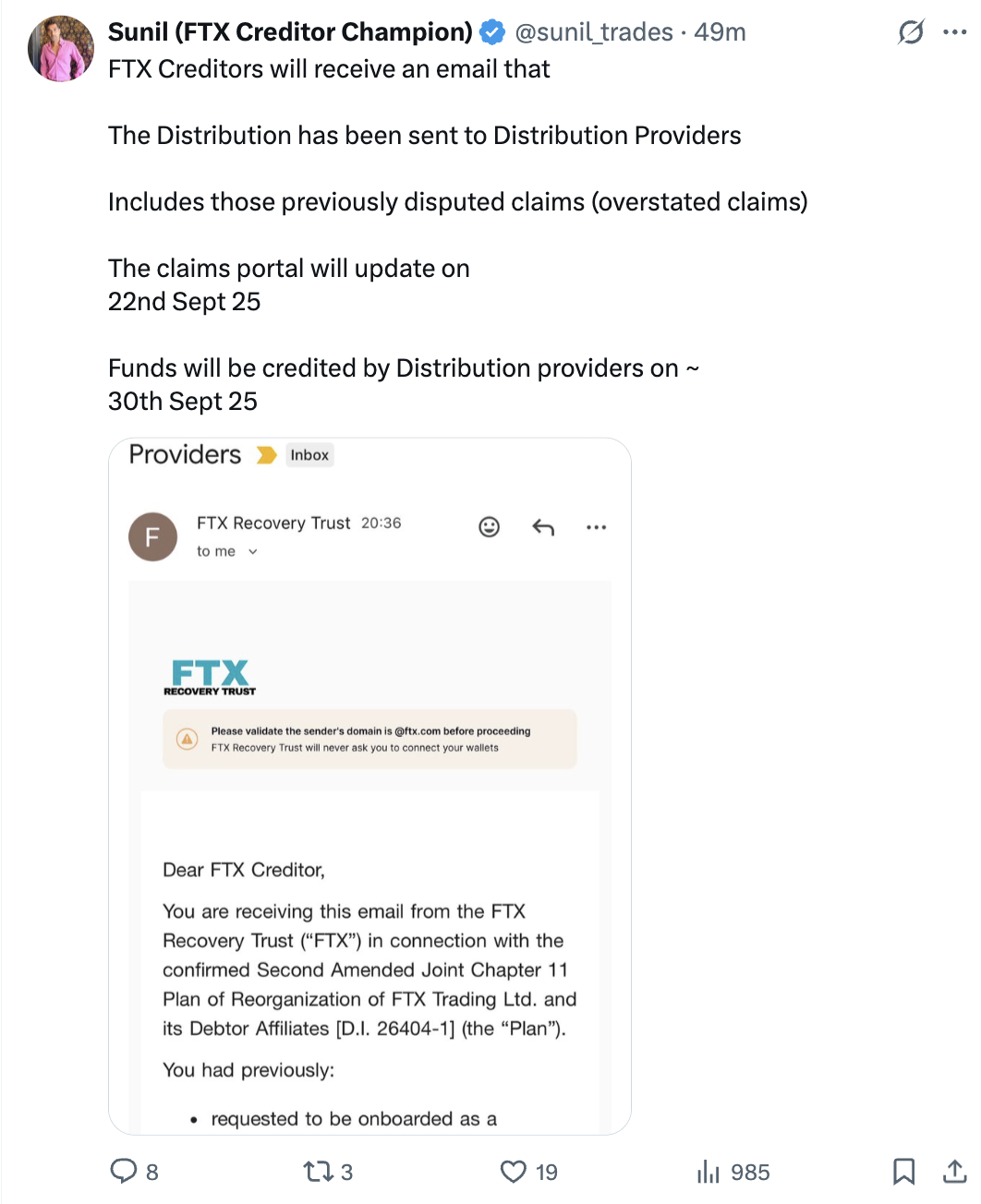Screen dimensions: 981x1204
Task: Click the verified blue checkmark badge
Action: (492, 31)
